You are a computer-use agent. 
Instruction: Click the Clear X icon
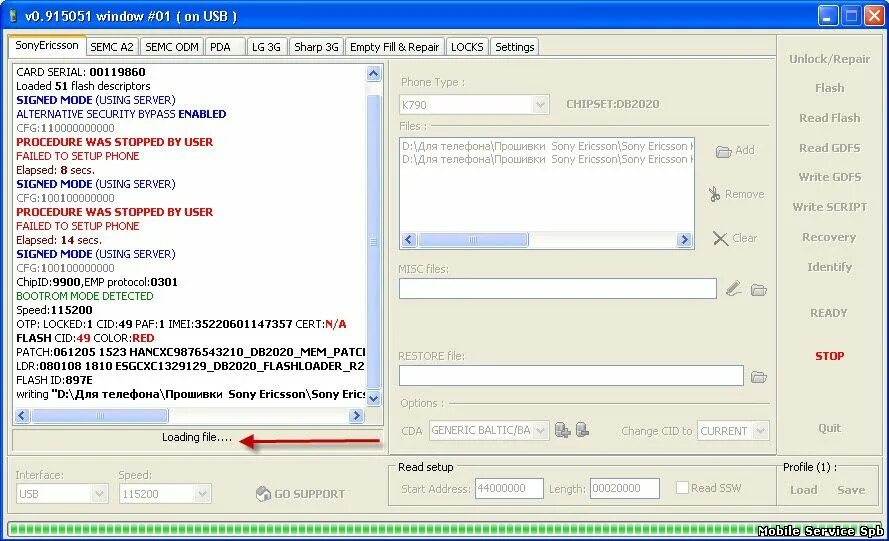click(x=720, y=238)
